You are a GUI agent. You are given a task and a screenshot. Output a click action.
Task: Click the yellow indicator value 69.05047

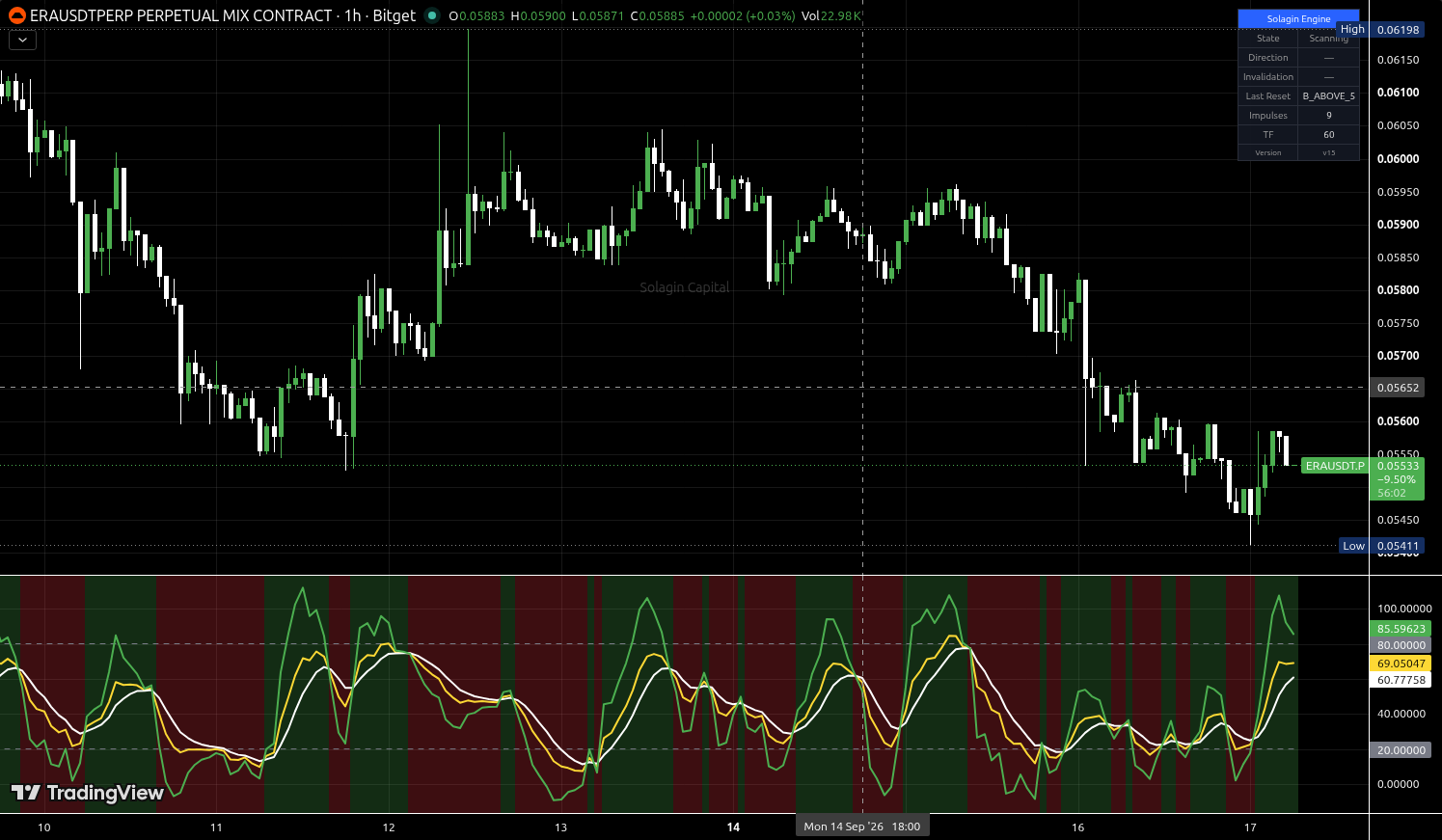[x=1401, y=664]
